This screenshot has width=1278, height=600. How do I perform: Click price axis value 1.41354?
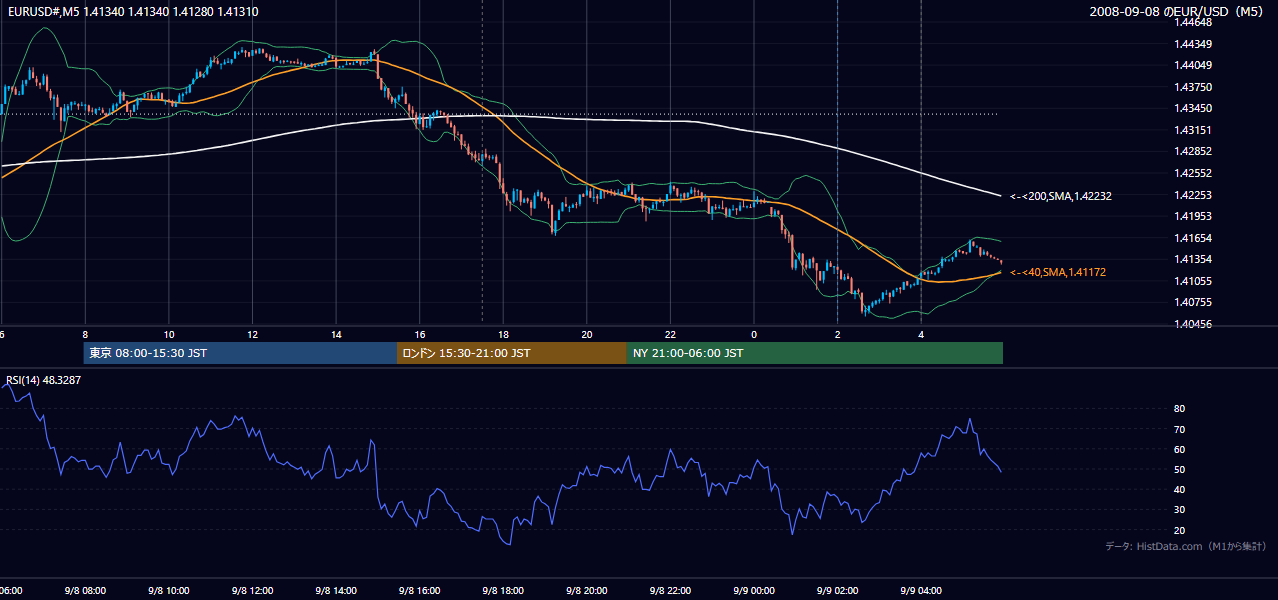[1194, 259]
